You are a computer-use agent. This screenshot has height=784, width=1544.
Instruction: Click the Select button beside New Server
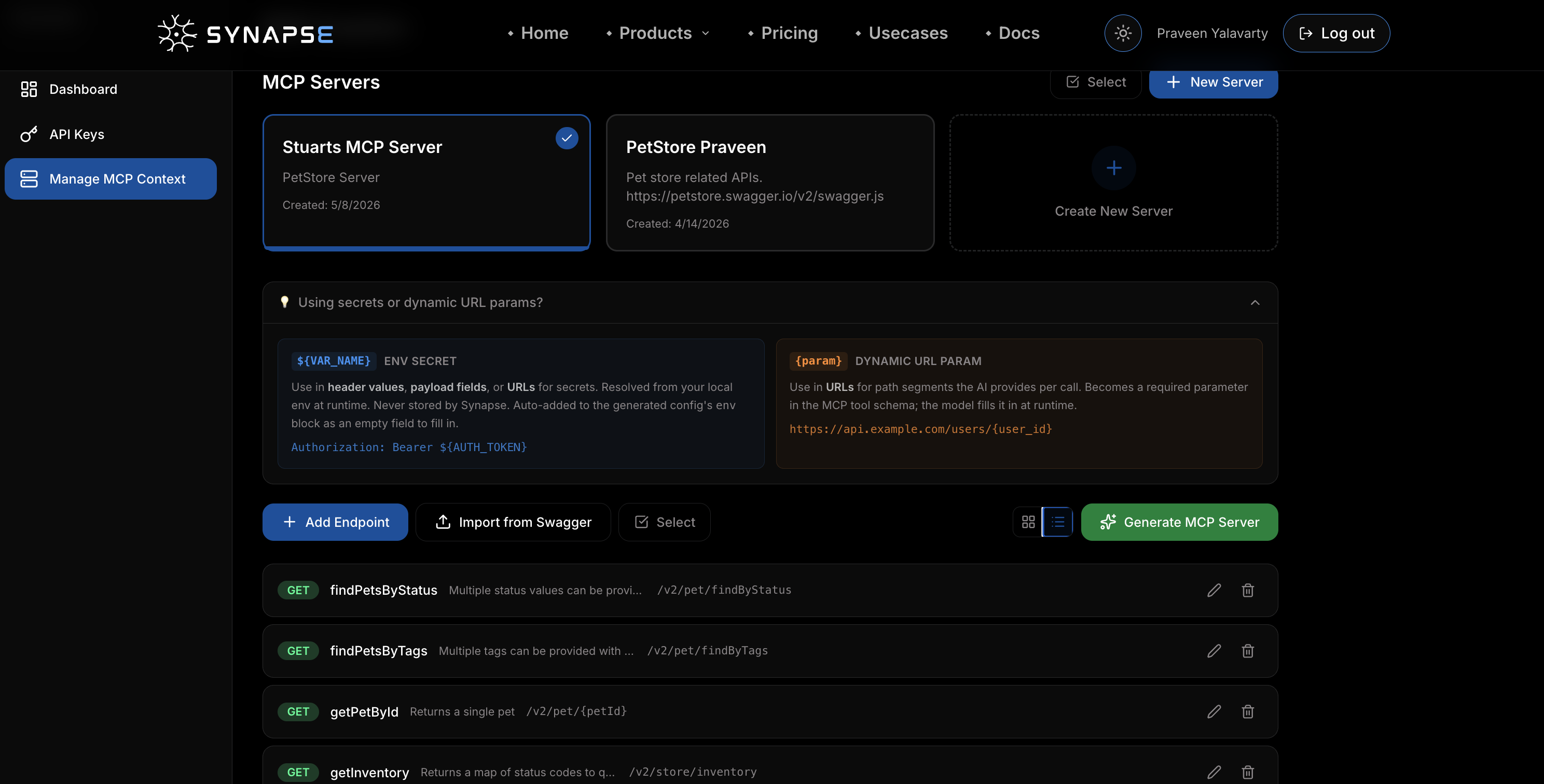(x=1096, y=82)
